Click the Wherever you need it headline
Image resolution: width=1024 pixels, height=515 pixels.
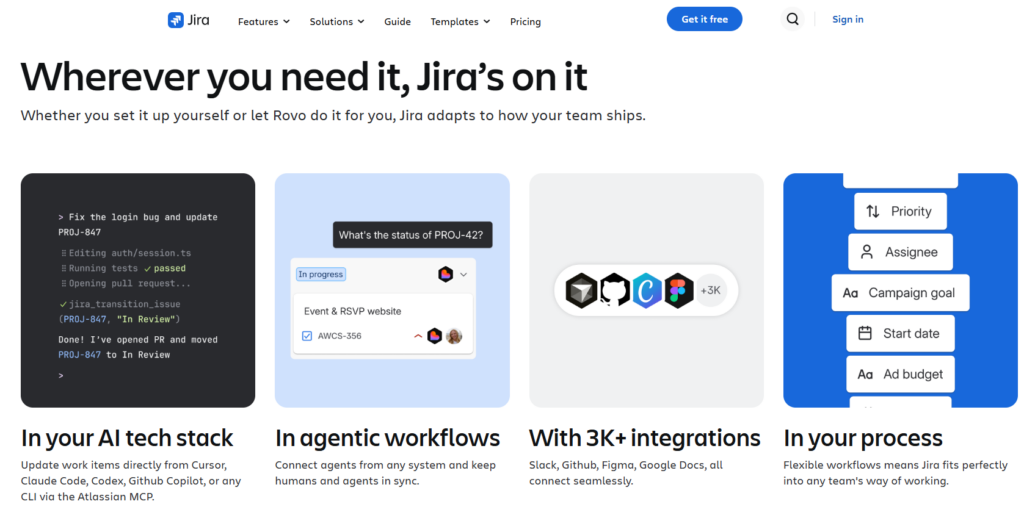click(304, 77)
